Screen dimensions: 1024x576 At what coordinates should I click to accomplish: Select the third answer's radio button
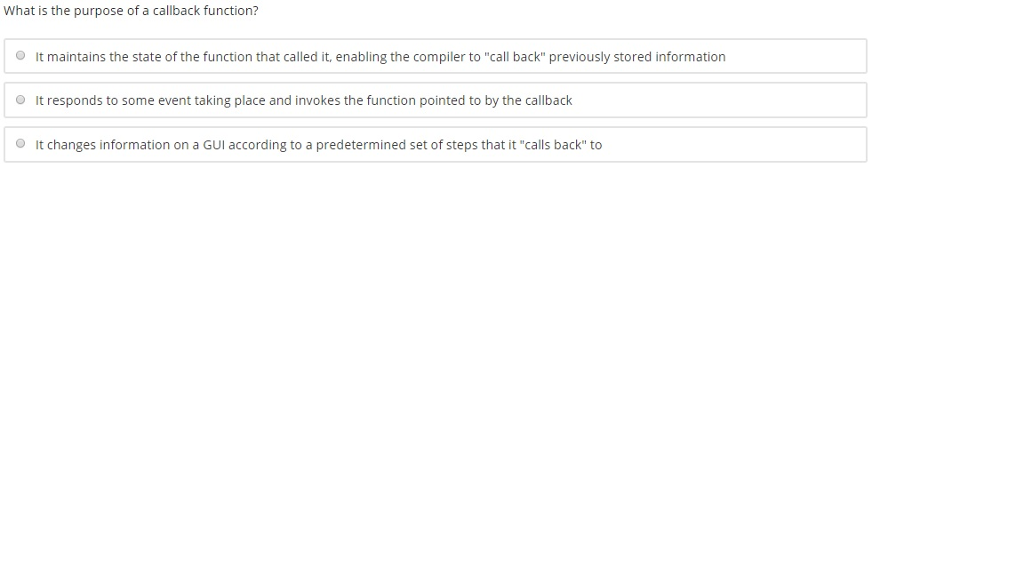[20, 143]
